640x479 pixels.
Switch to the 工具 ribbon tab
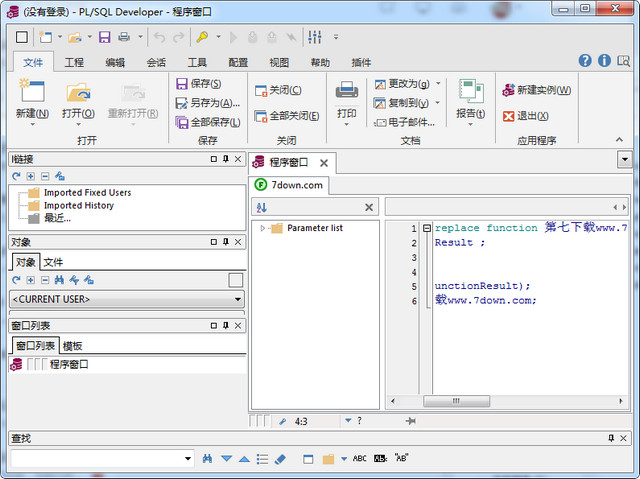(x=197, y=62)
